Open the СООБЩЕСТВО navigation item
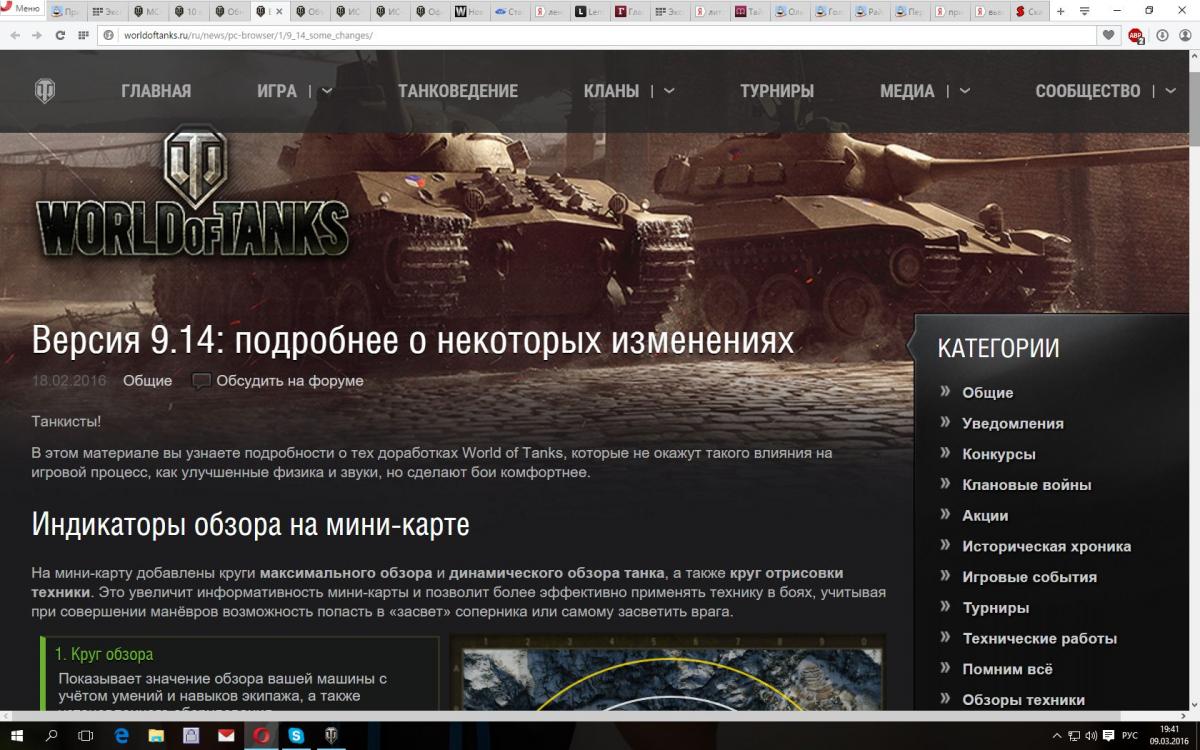Screen dimensions: 1200x750 1088,91
